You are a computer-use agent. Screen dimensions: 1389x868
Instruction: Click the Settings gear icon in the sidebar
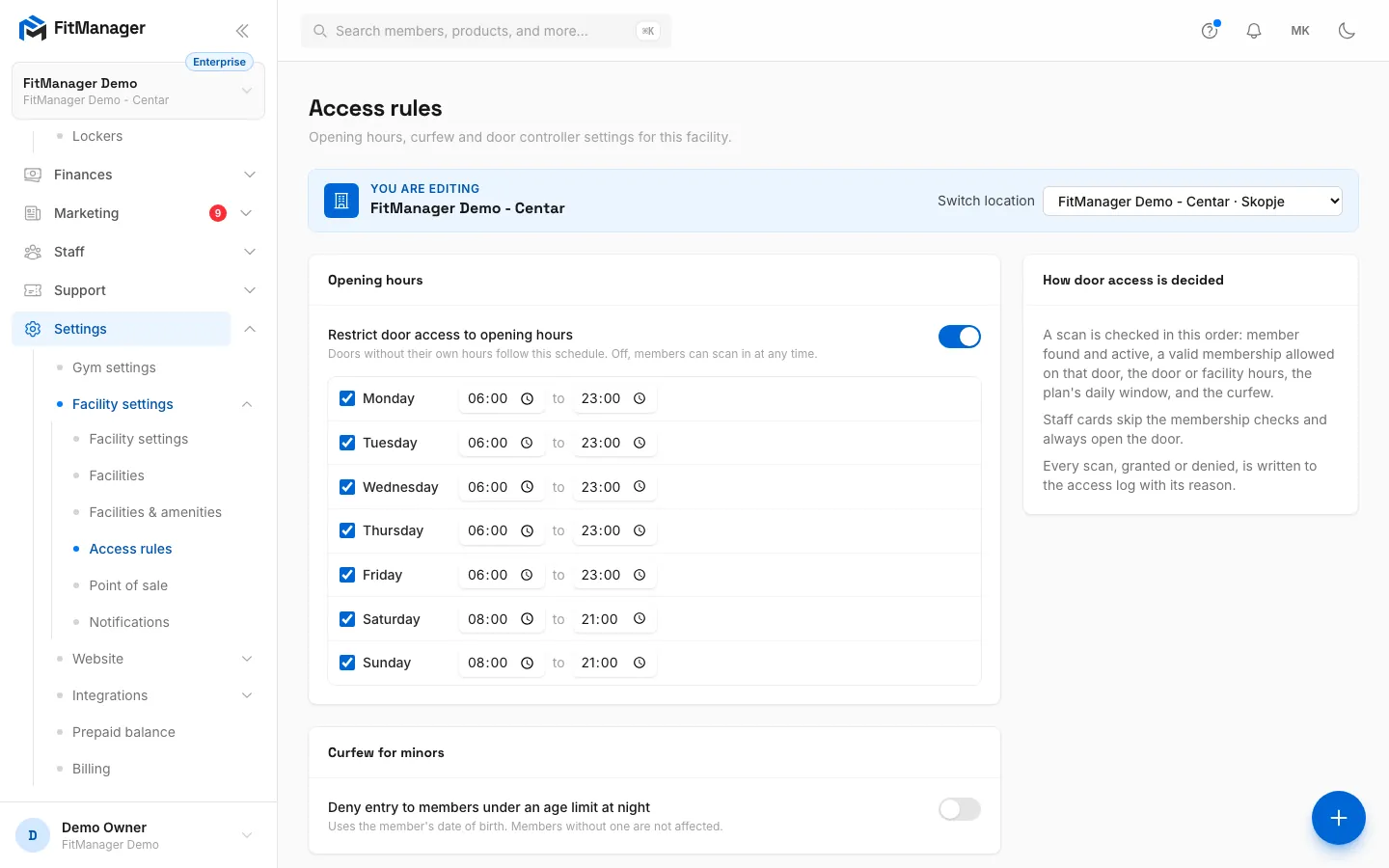(x=33, y=329)
